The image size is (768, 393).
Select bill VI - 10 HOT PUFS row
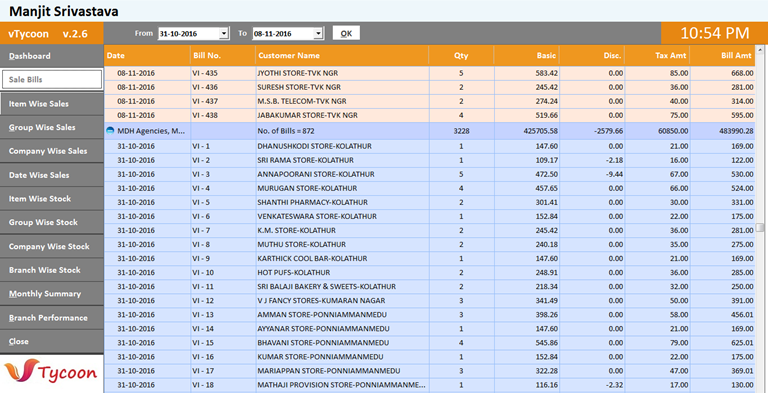(430, 272)
